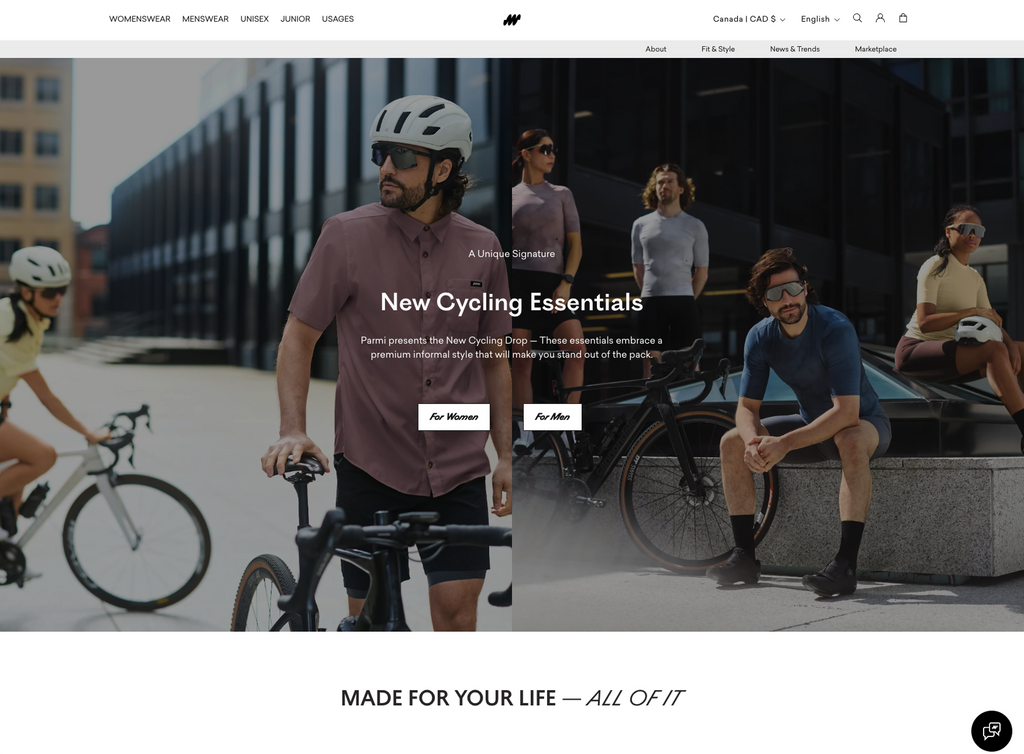Click the New Cycling Essentials headline

tap(511, 302)
